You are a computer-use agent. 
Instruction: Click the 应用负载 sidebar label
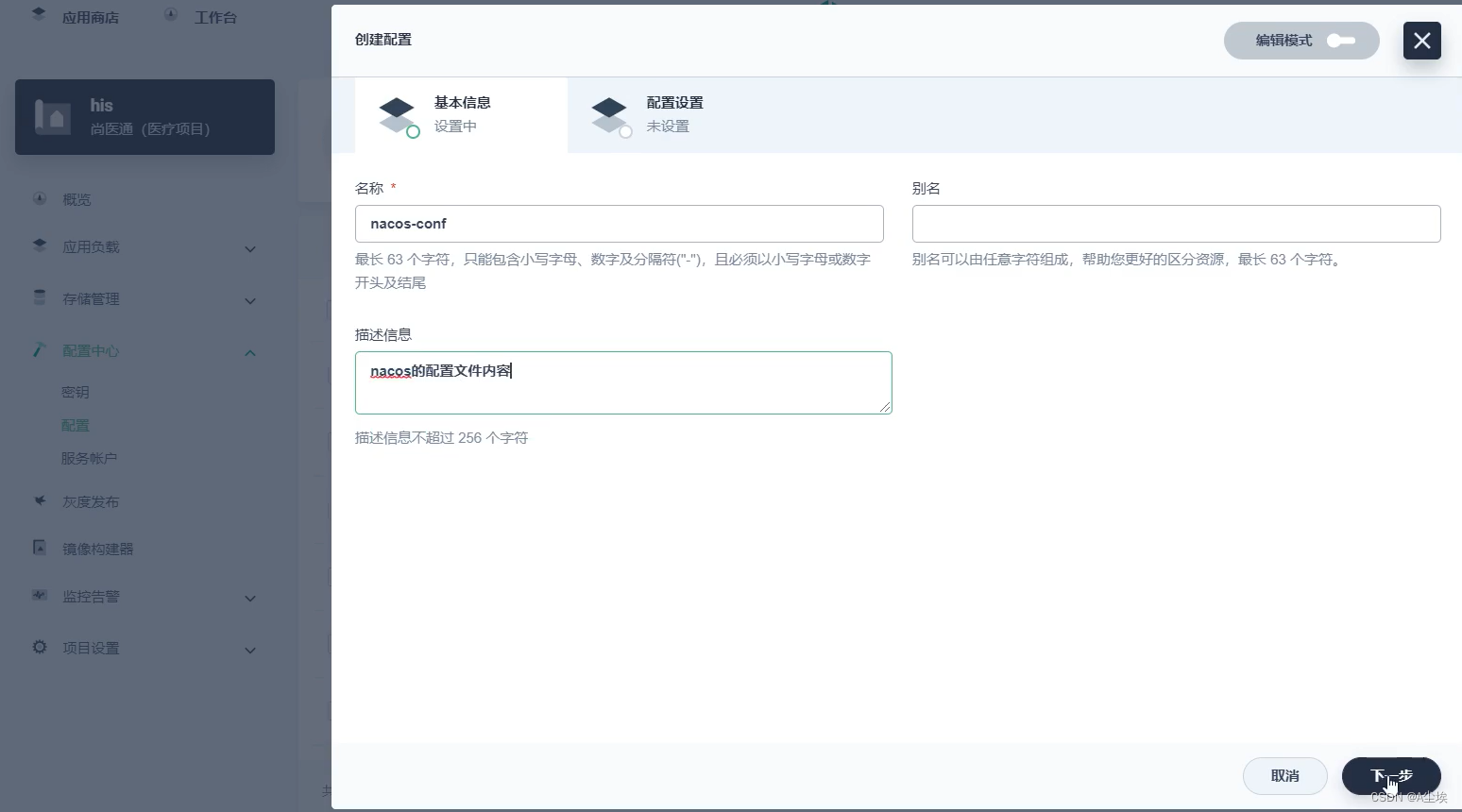coord(91,247)
